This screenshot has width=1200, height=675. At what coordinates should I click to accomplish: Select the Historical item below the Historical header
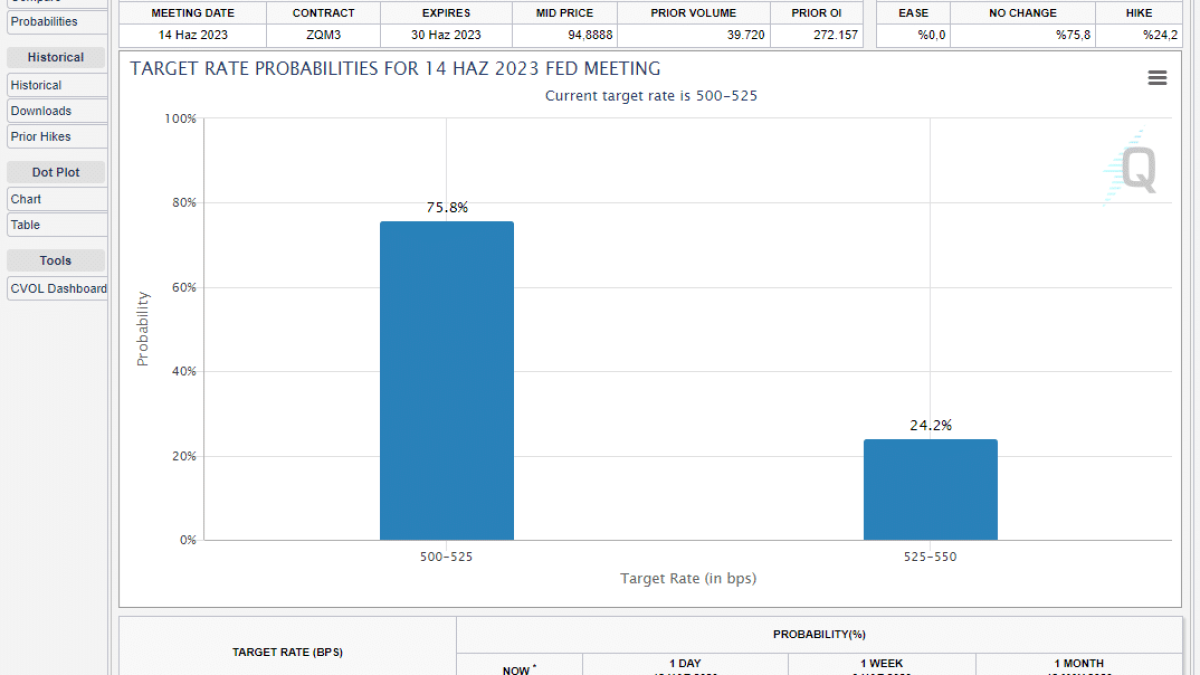tap(37, 85)
